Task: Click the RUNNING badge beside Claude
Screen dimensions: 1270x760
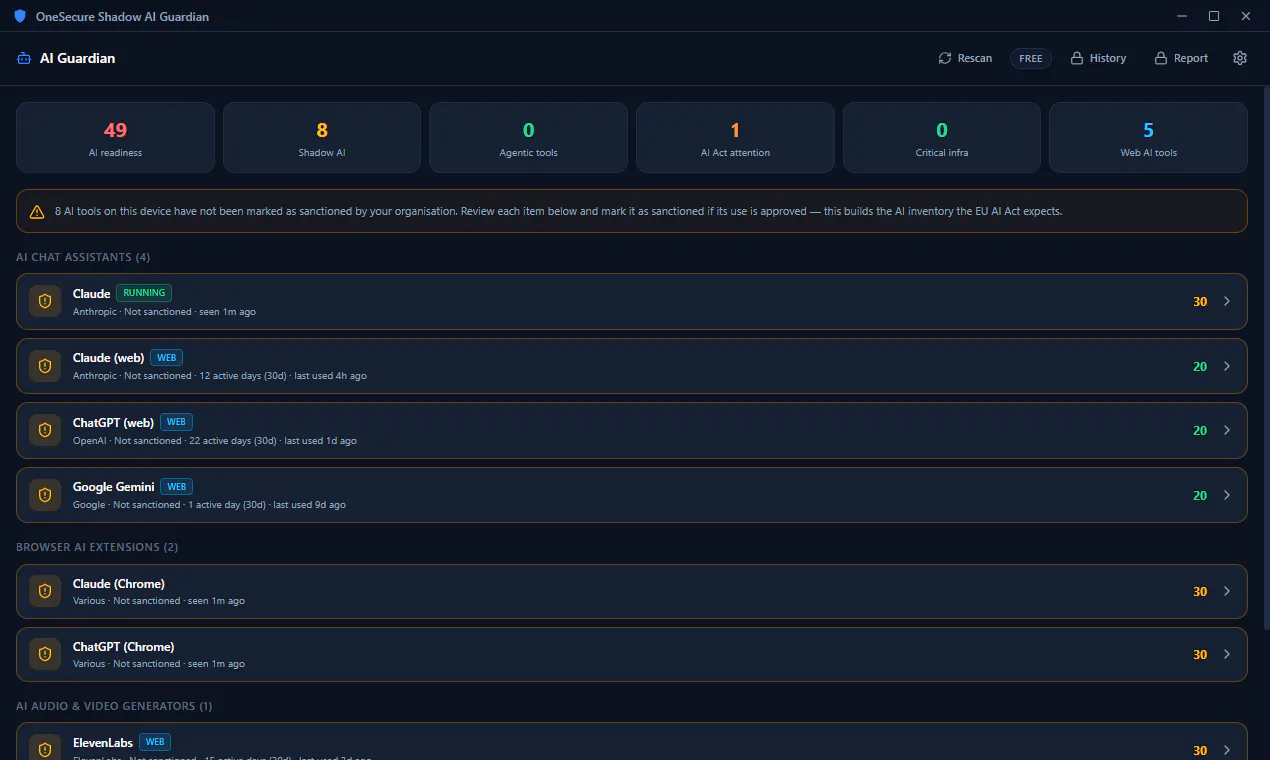Action: click(144, 293)
